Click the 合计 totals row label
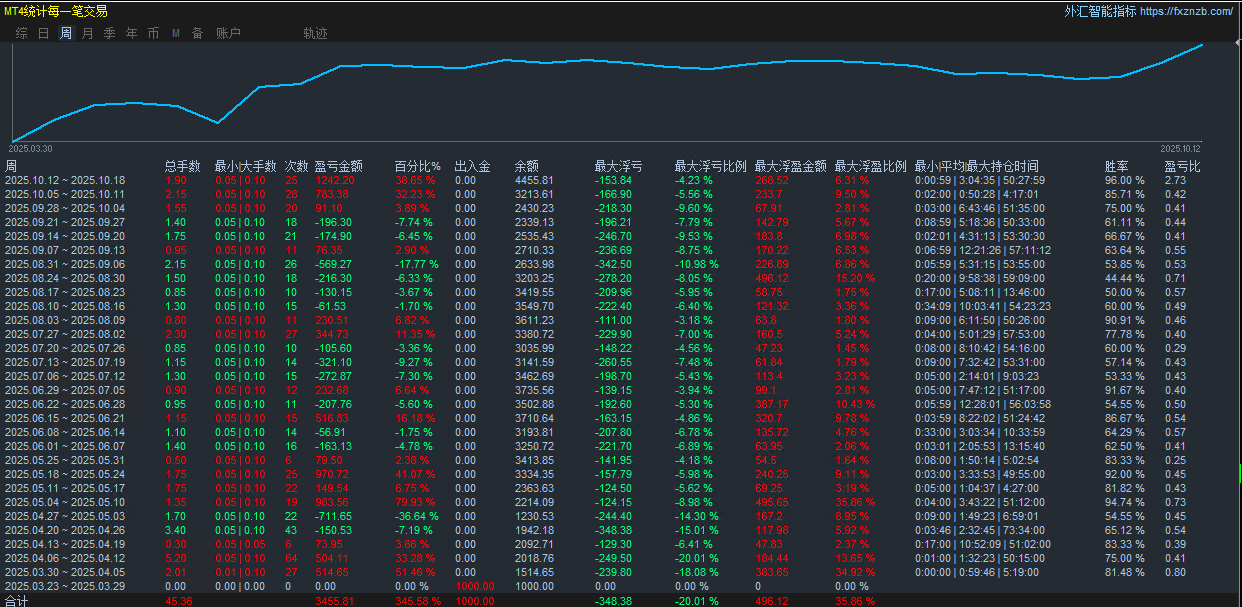Viewport: 1242px width, 607px height. tap(16, 601)
